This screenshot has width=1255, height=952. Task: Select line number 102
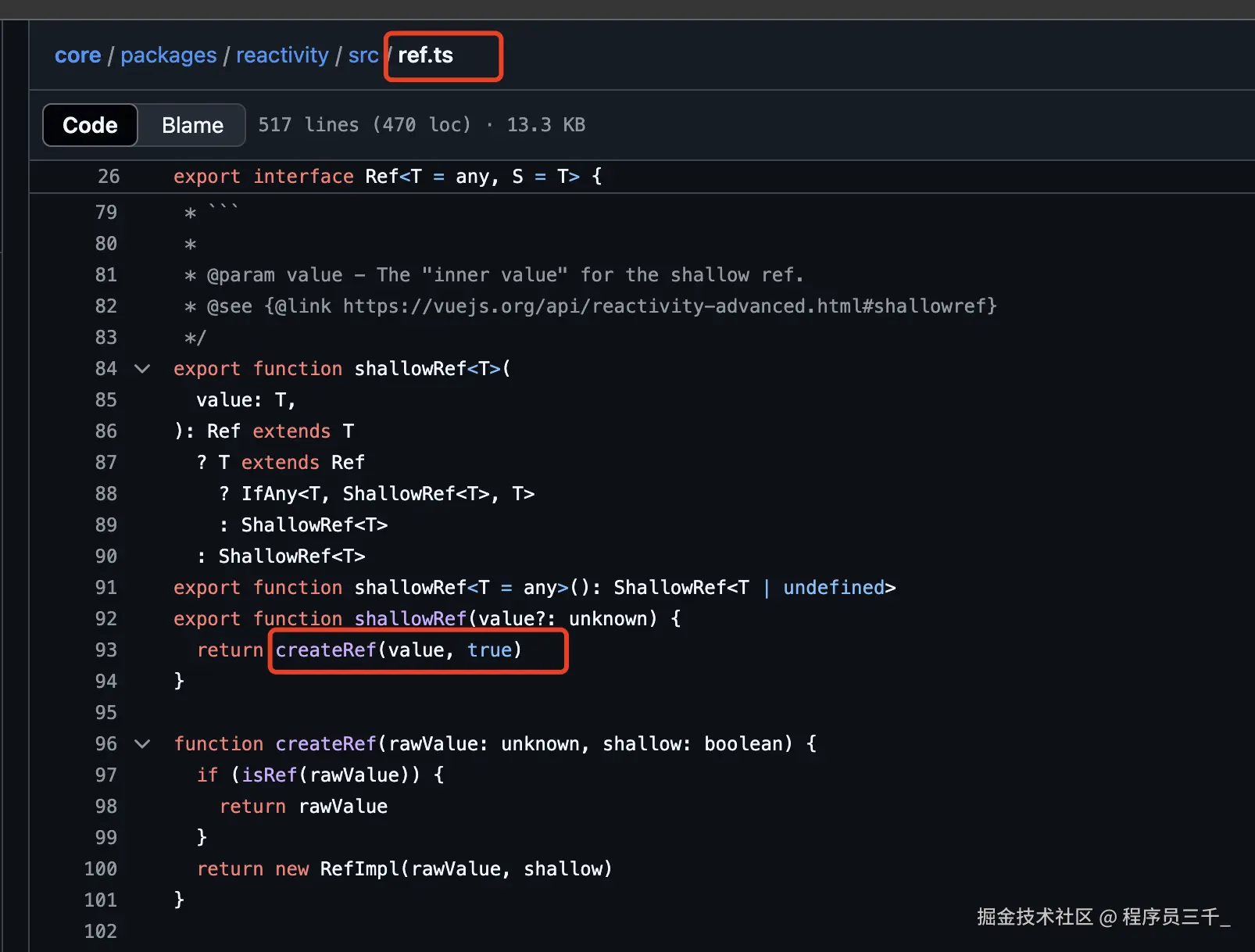coord(101,932)
